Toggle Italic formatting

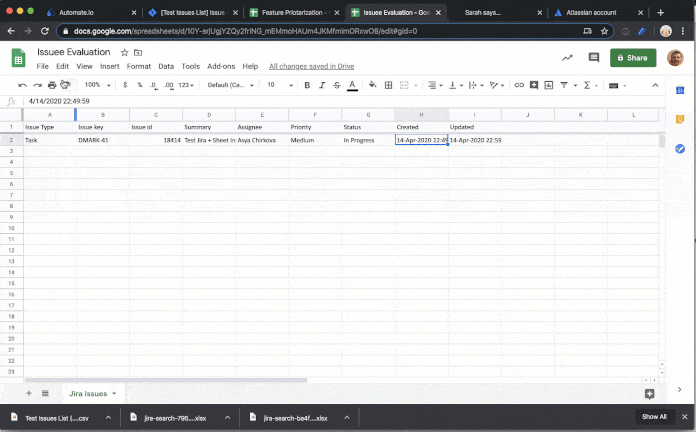coord(320,85)
